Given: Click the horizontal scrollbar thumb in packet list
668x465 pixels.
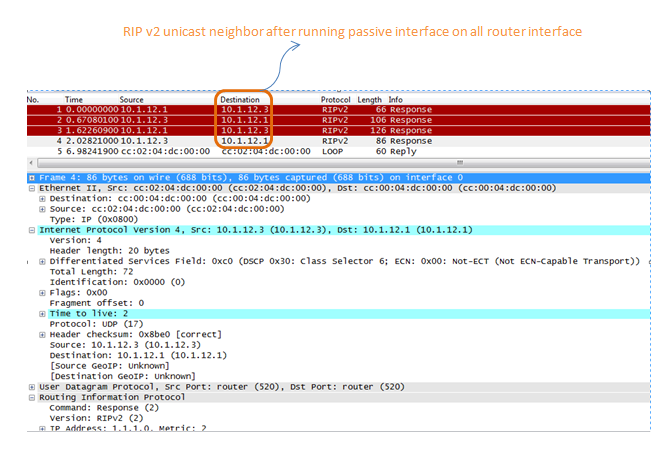Looking at the screenshot, I should point(343,163).
